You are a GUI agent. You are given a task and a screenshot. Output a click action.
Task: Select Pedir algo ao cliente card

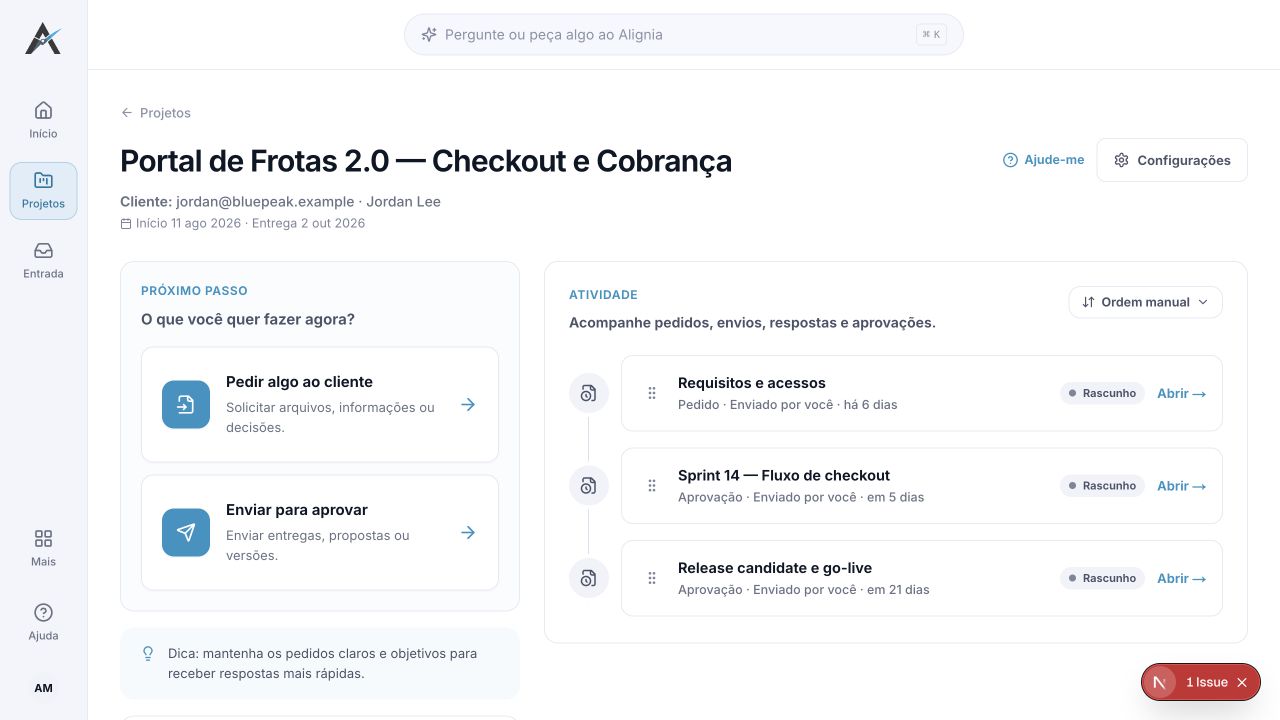pyautogui.click(x=320, y=405)
